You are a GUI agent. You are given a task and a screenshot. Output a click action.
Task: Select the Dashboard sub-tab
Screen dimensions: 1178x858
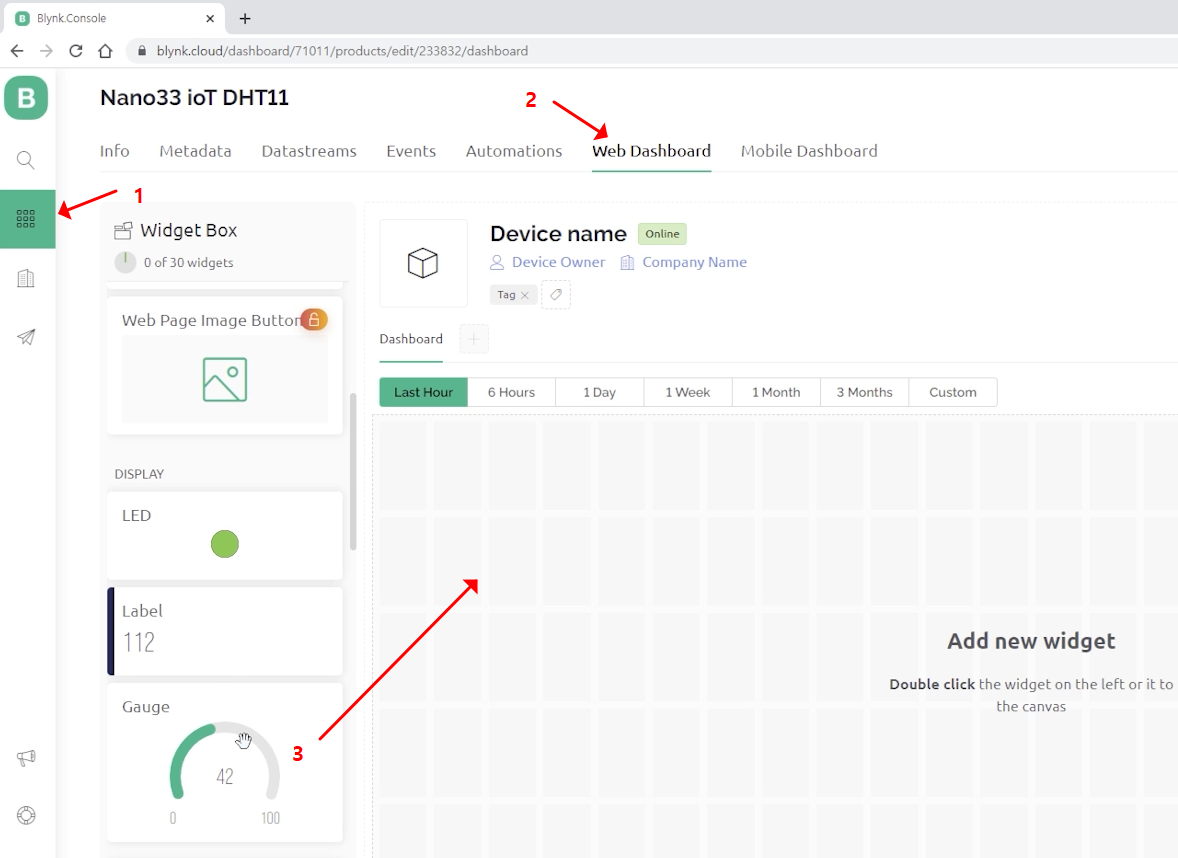tap(411, 339)
